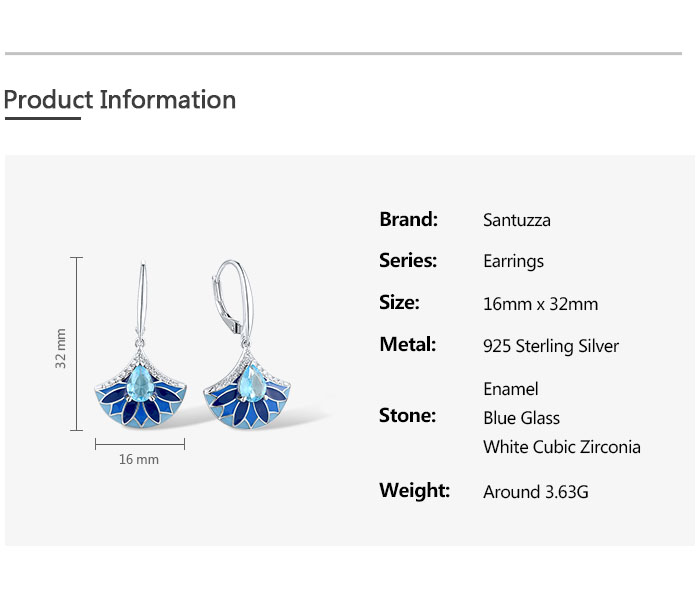
Task: Select the White Cubic Zirconia entry
Action: coord(561,447)
